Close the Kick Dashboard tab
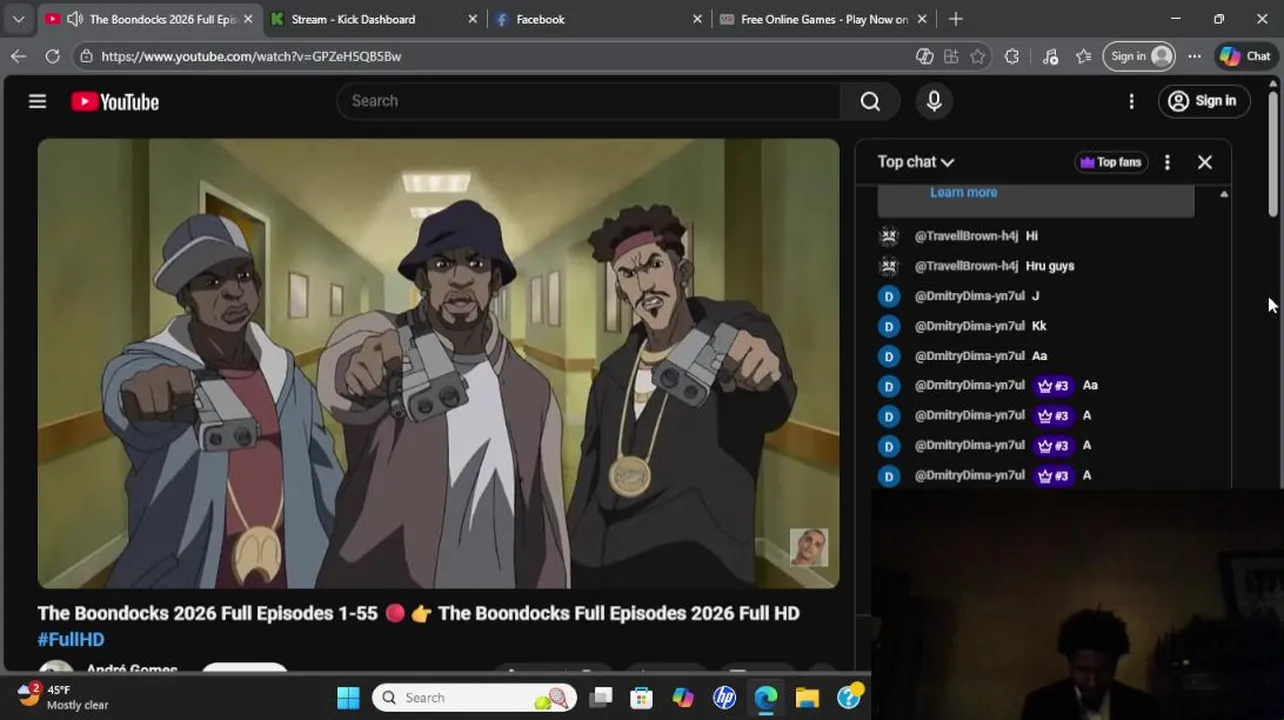The width and height of the screenshot is (1284, 720). [473, 19]
